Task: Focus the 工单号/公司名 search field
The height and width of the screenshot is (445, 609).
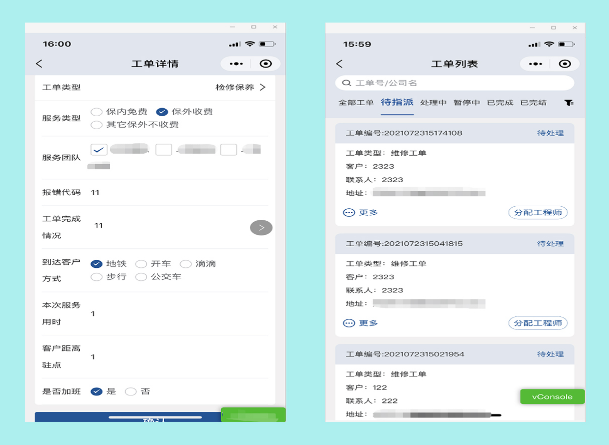Action: tap(454, 83)
